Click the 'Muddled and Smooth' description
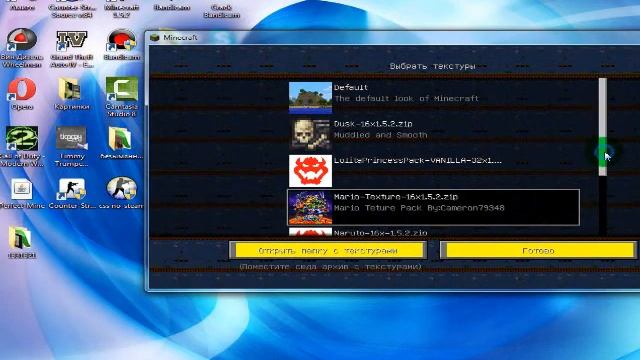This screenshot has width=640, height=360. tap(380, 135)
